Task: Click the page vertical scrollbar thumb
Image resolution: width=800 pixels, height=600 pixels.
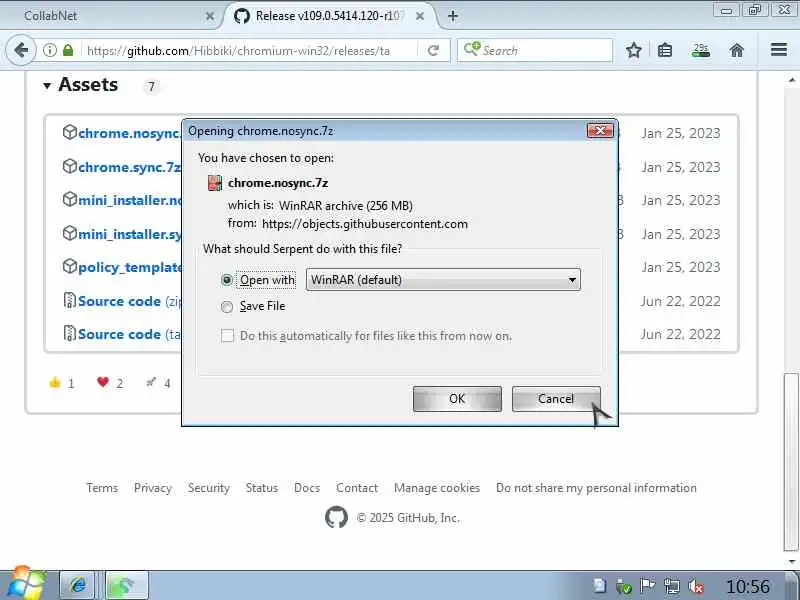Action: click(x=791, y=462)
